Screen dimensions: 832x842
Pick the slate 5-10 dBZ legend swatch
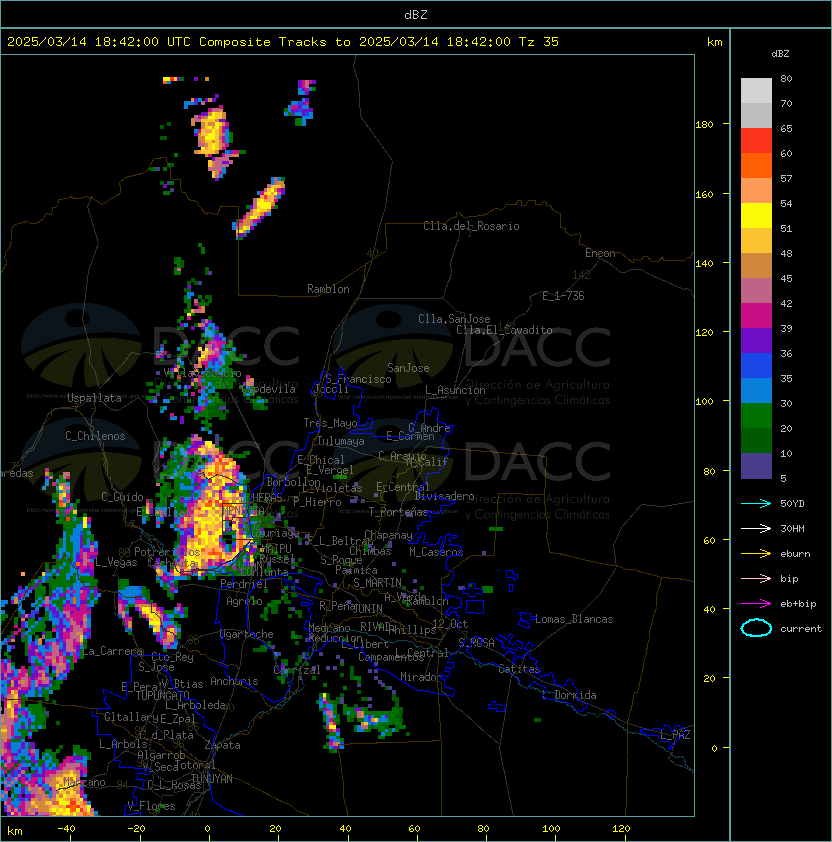point(756,466)
